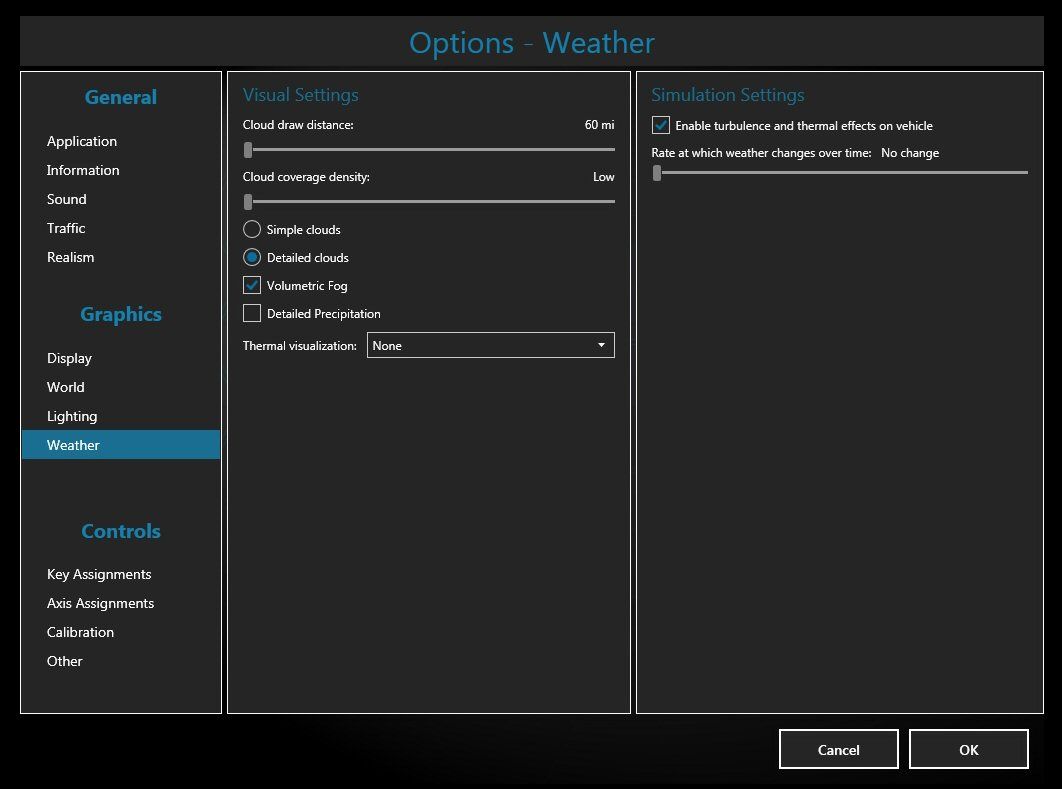Viewport: 1062px width, 789px height.
Task: Click the Graphics section heading
Action: pos(121,314)
